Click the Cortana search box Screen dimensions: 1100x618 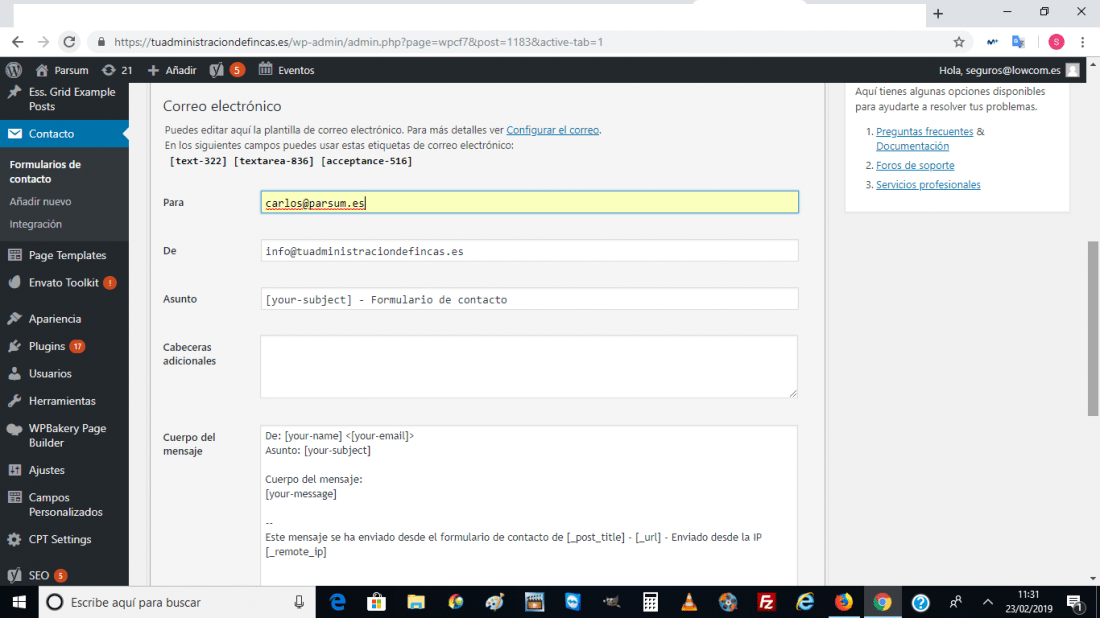177,602
